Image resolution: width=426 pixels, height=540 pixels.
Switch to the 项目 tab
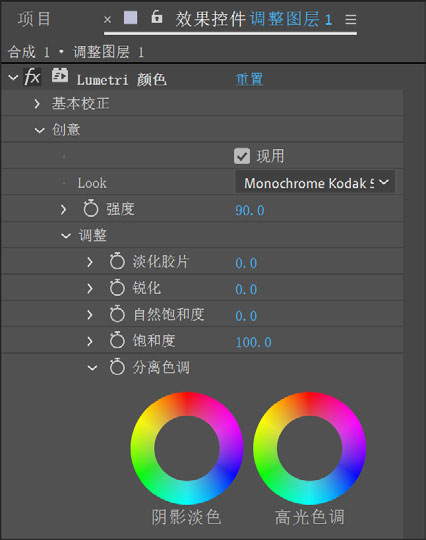tap(34, 19)
